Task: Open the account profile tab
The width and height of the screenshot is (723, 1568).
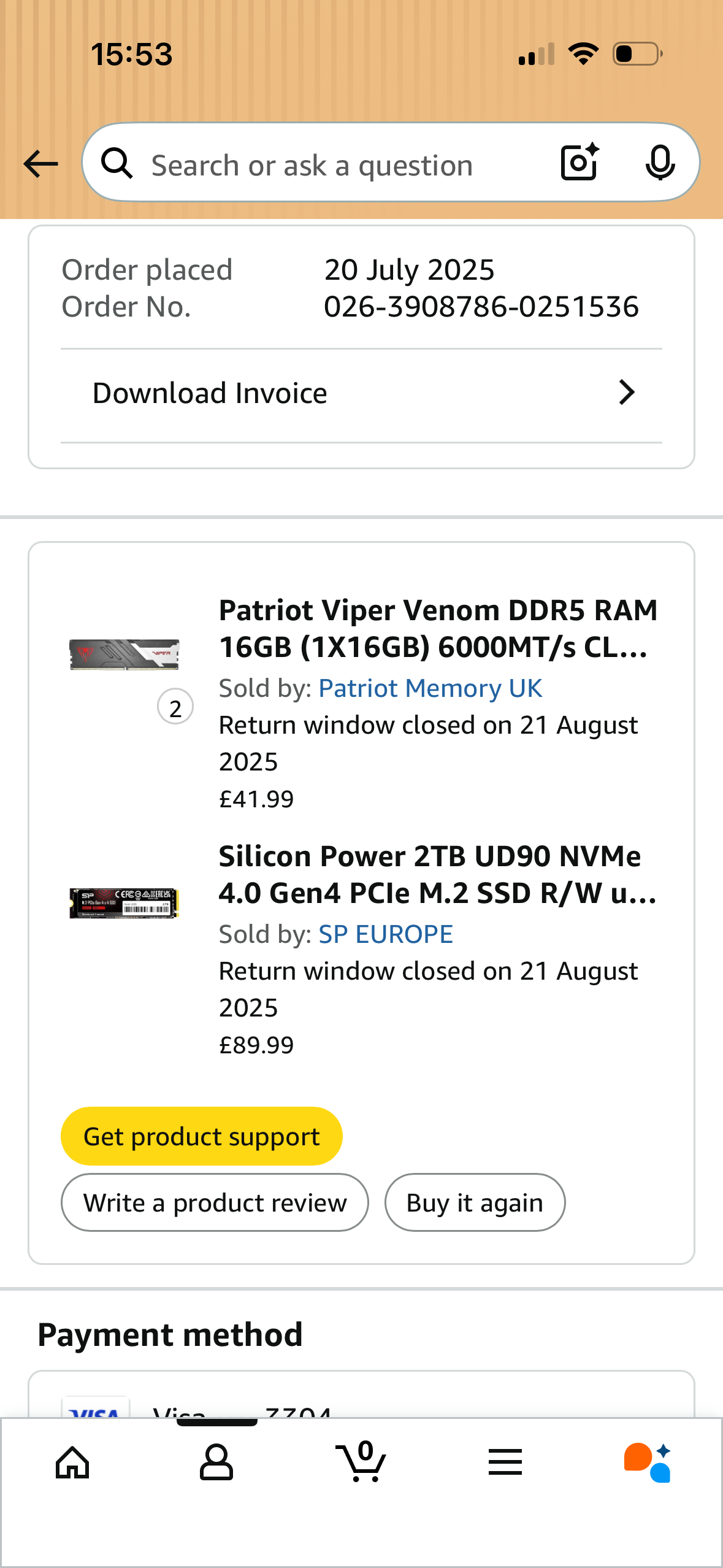Action: click(216, 1462)
